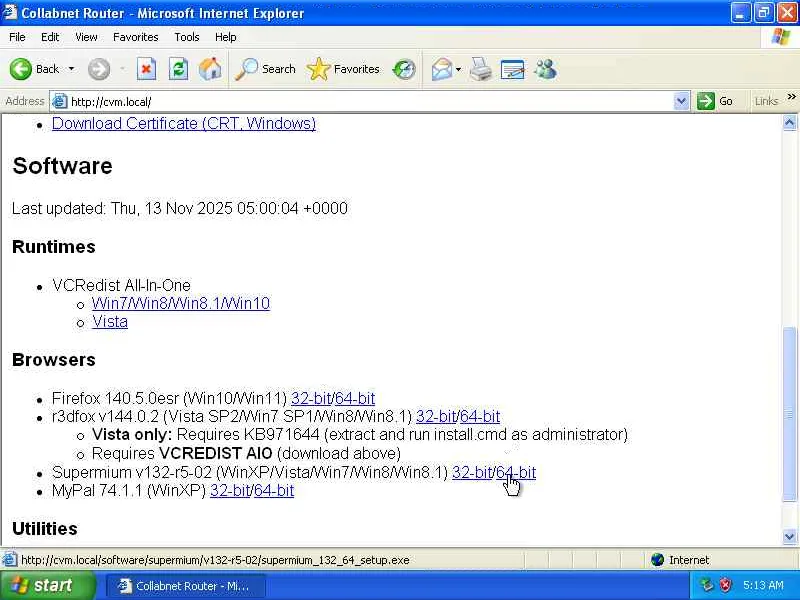
Task: Click the 'Software' heading
Action: point(62,166)
